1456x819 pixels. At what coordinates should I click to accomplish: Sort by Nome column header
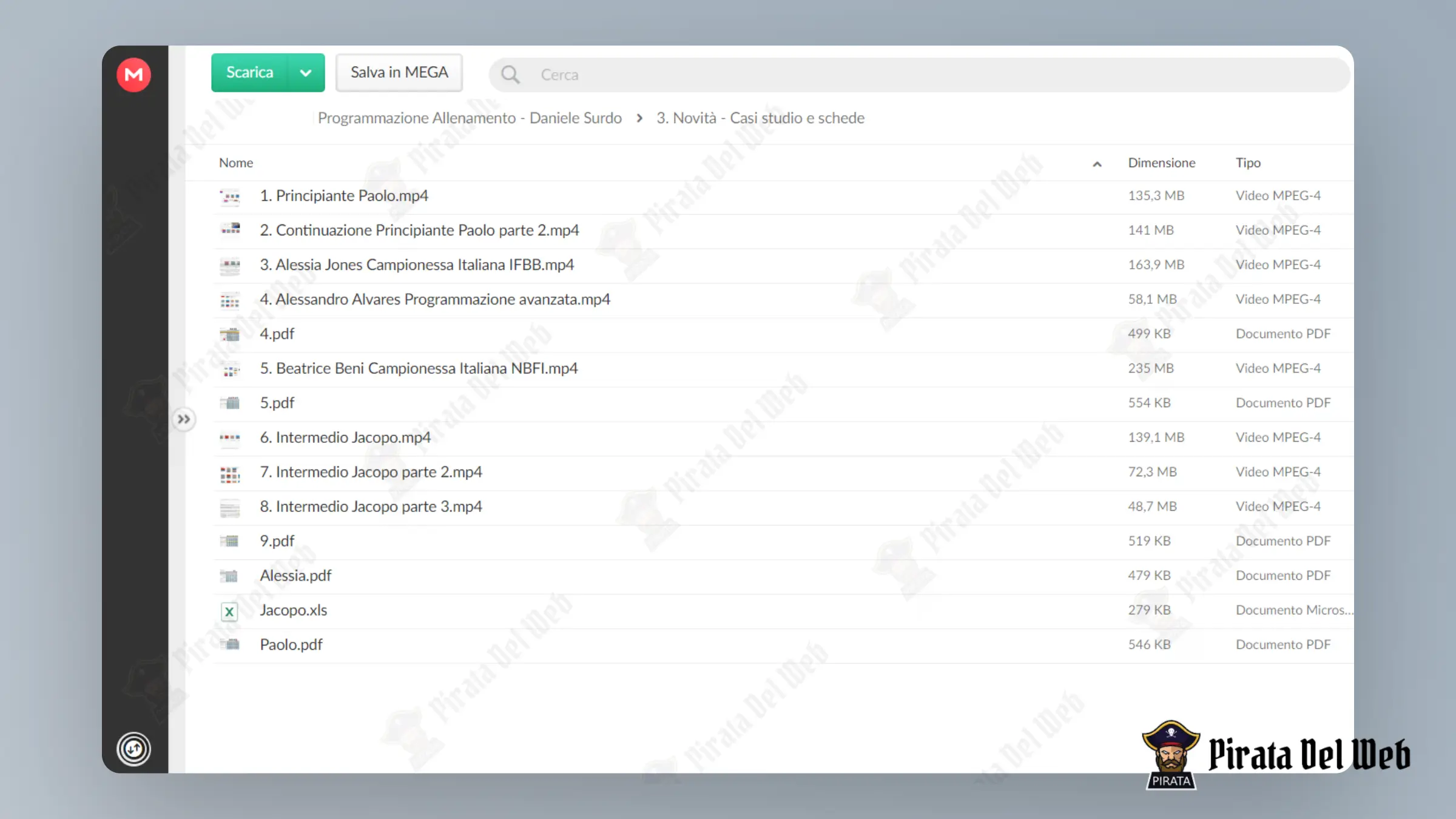tap(236, 163)
